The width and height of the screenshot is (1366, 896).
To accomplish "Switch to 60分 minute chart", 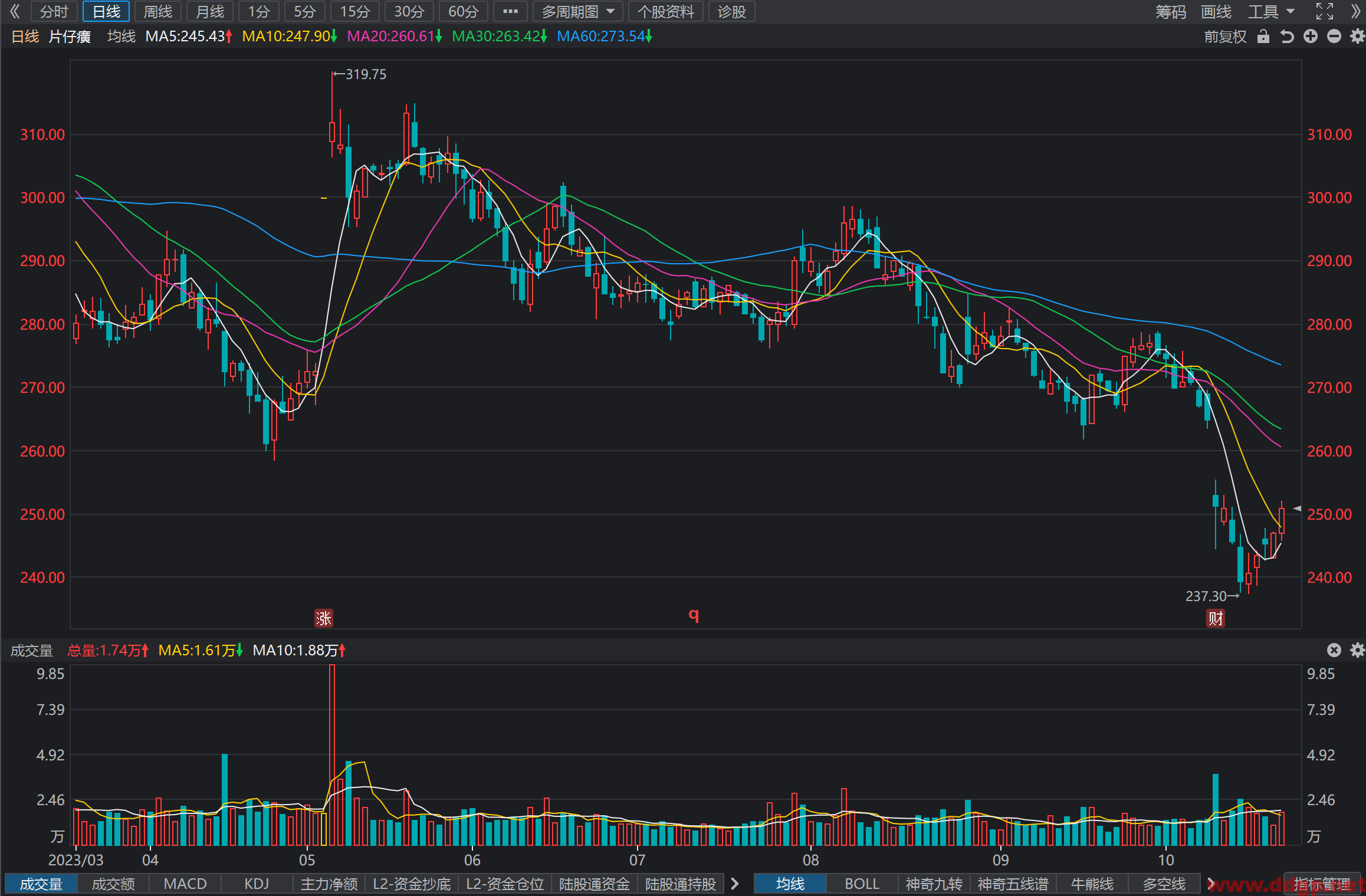I will coord(464,11).
